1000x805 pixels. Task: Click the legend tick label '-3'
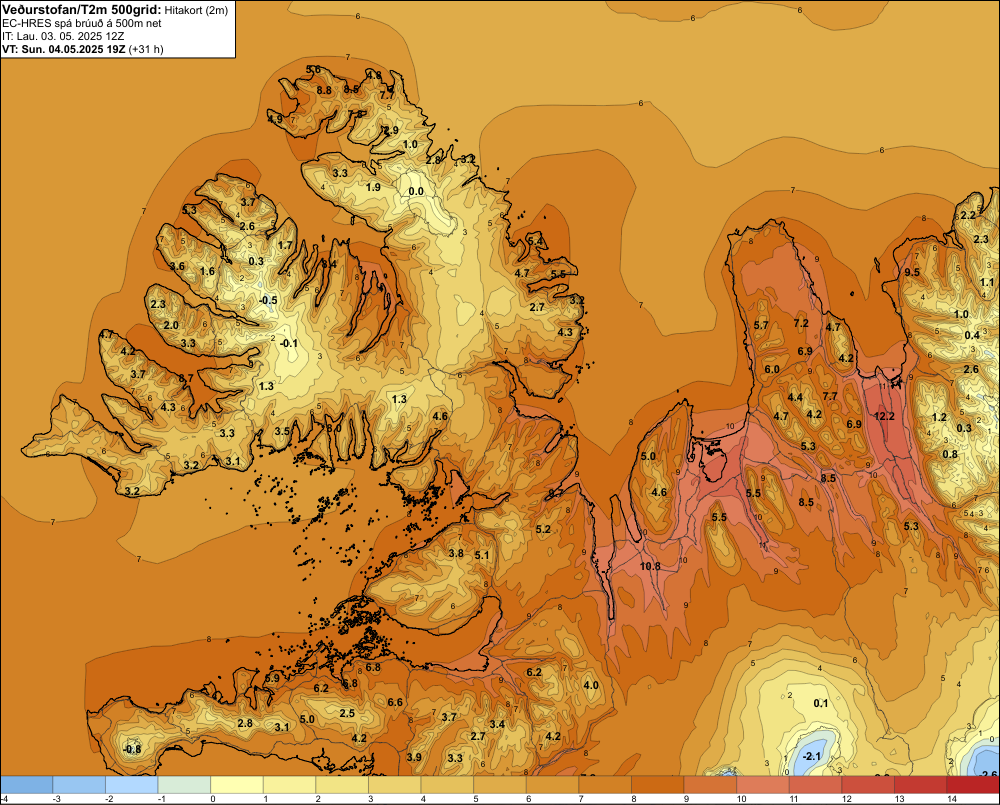[x=56, y=799]
